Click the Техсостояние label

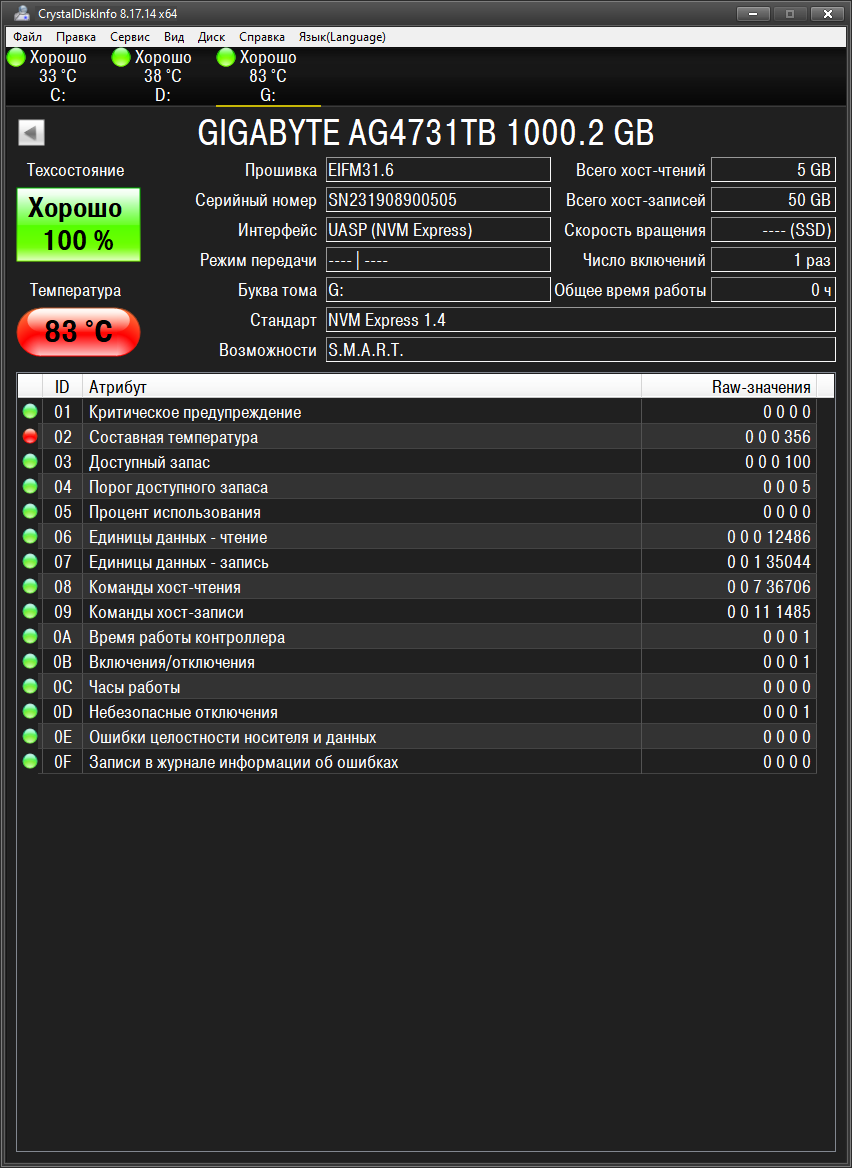[75, 171]
